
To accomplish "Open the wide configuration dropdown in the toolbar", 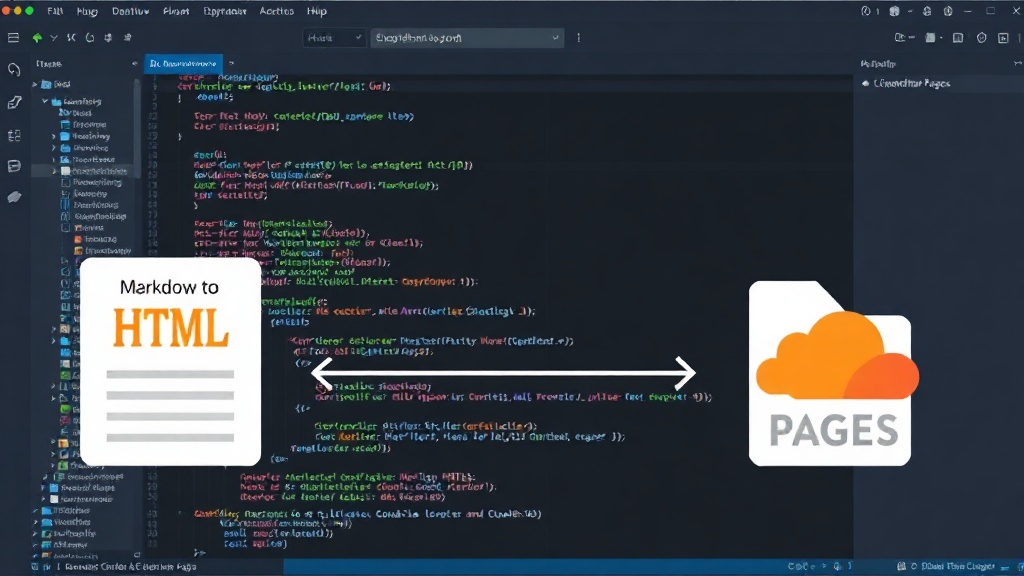I will tap(467, 38).
